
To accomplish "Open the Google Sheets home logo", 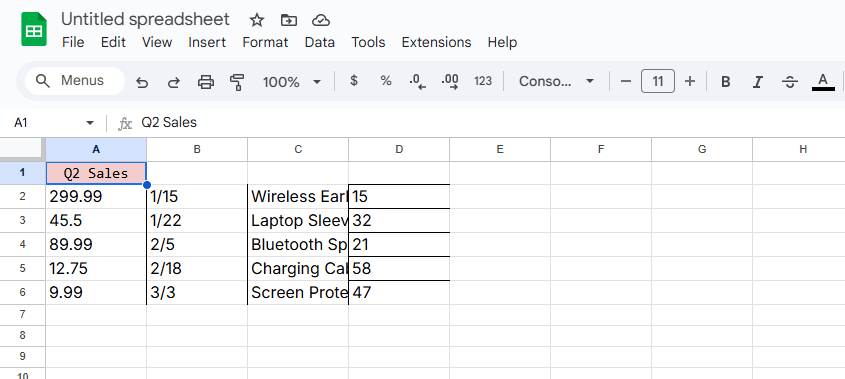I will 34,29.
